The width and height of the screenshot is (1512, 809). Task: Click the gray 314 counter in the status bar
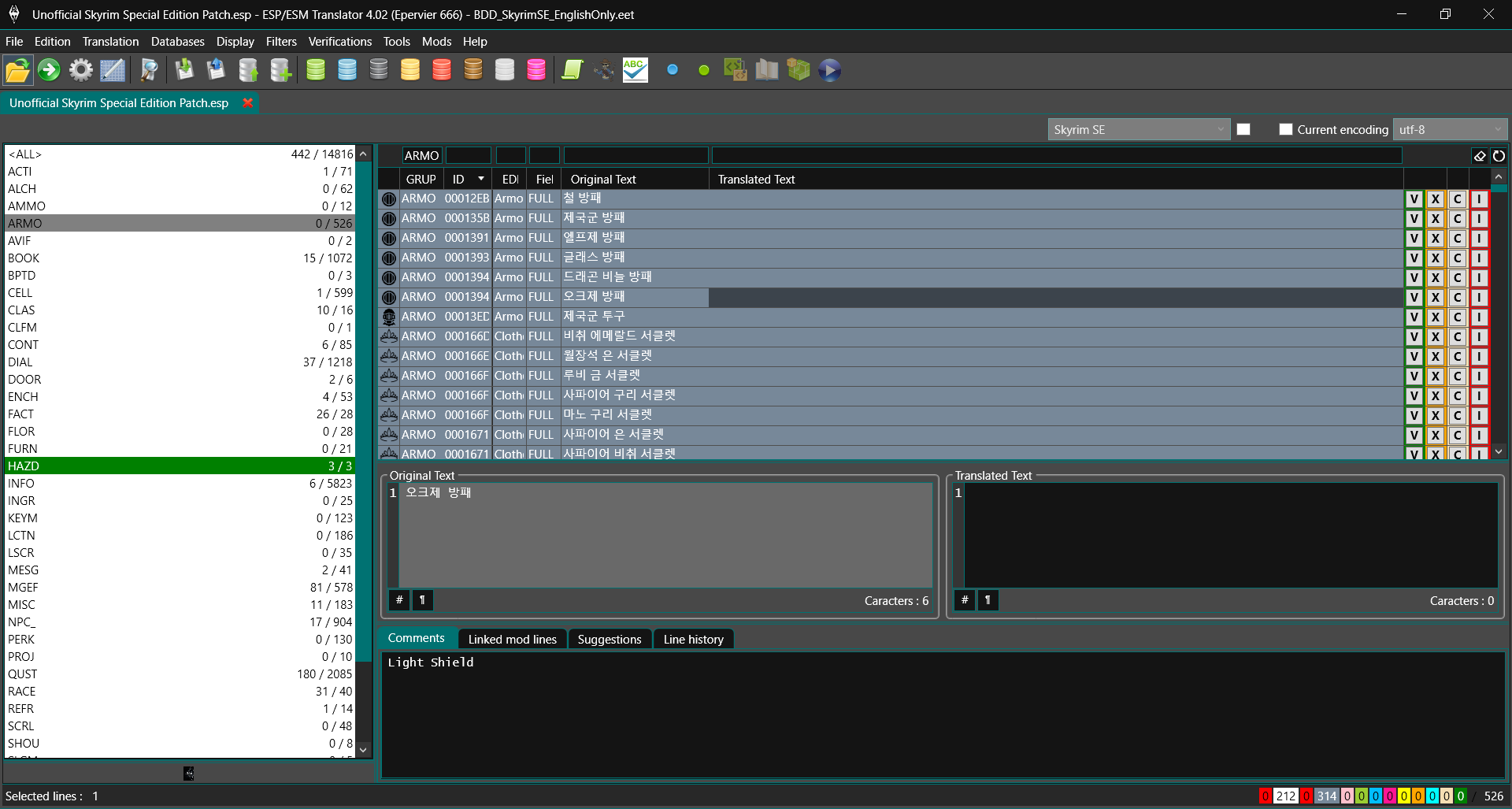[1326, 796]
